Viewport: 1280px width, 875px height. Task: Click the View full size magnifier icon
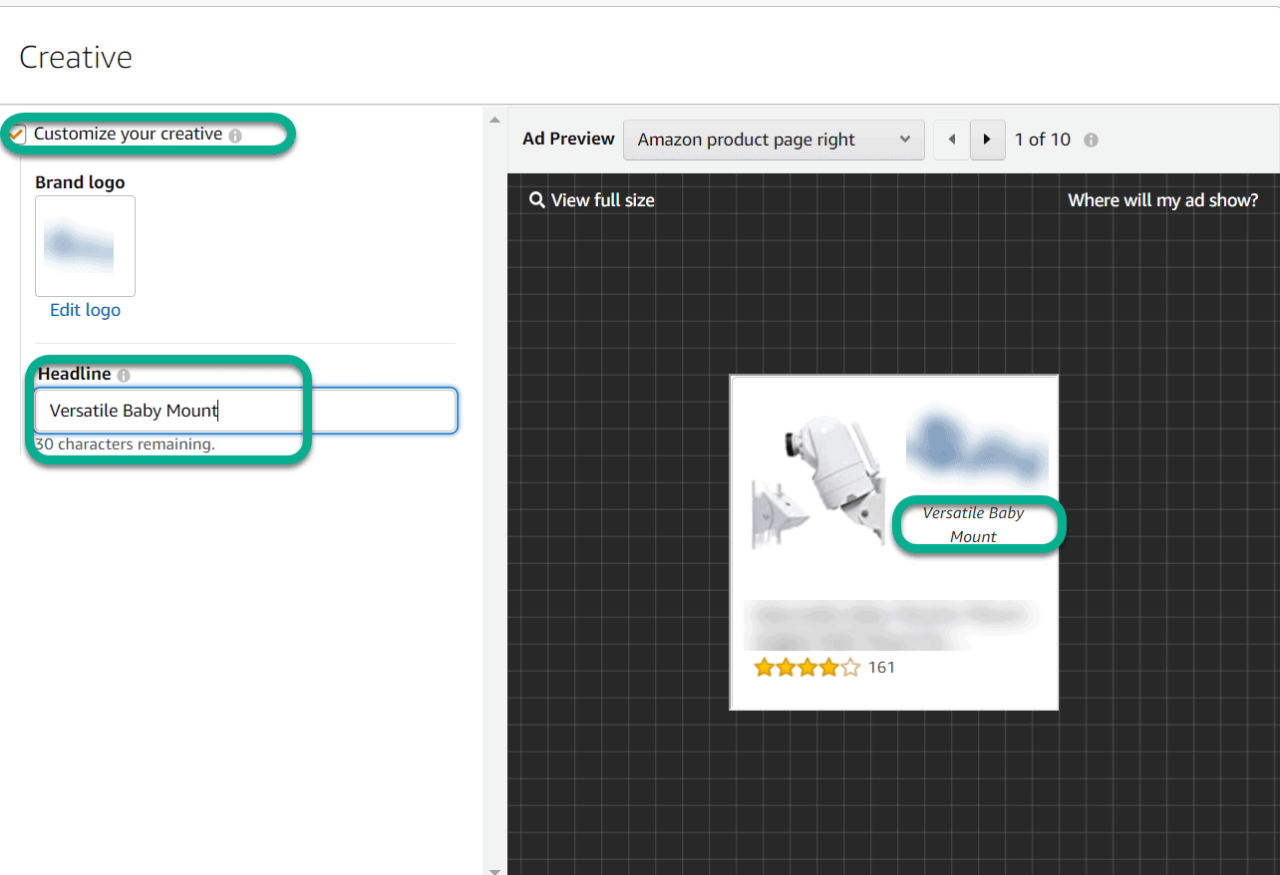[537, 200]
